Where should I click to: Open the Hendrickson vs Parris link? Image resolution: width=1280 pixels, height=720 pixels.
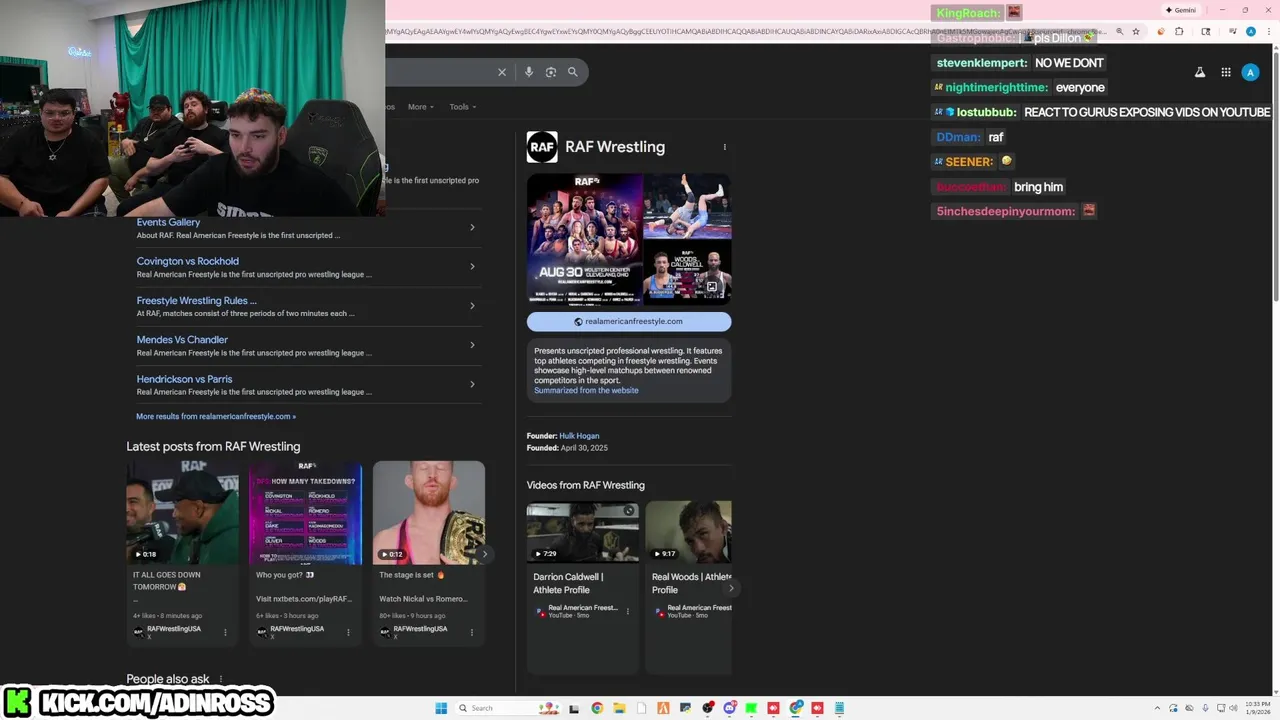click(x=184, y=379)
